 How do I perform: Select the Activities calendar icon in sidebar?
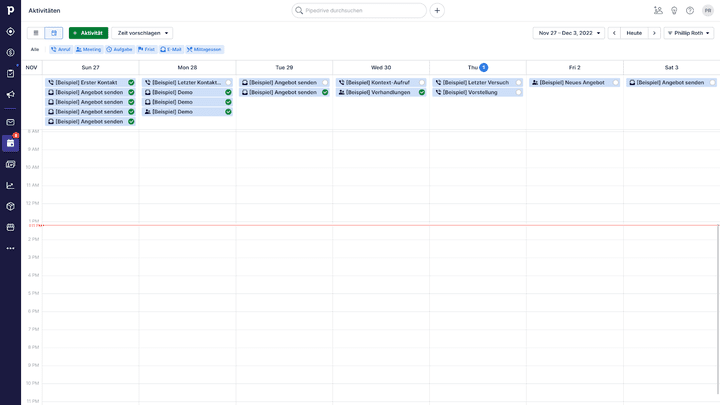click(x=10, y=143)
